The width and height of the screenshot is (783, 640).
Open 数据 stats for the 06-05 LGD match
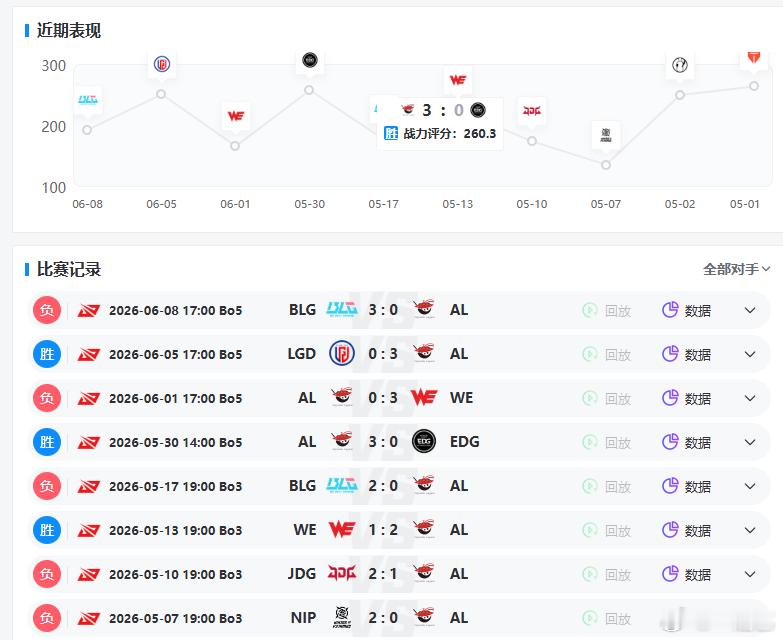(x=687, y=354)
